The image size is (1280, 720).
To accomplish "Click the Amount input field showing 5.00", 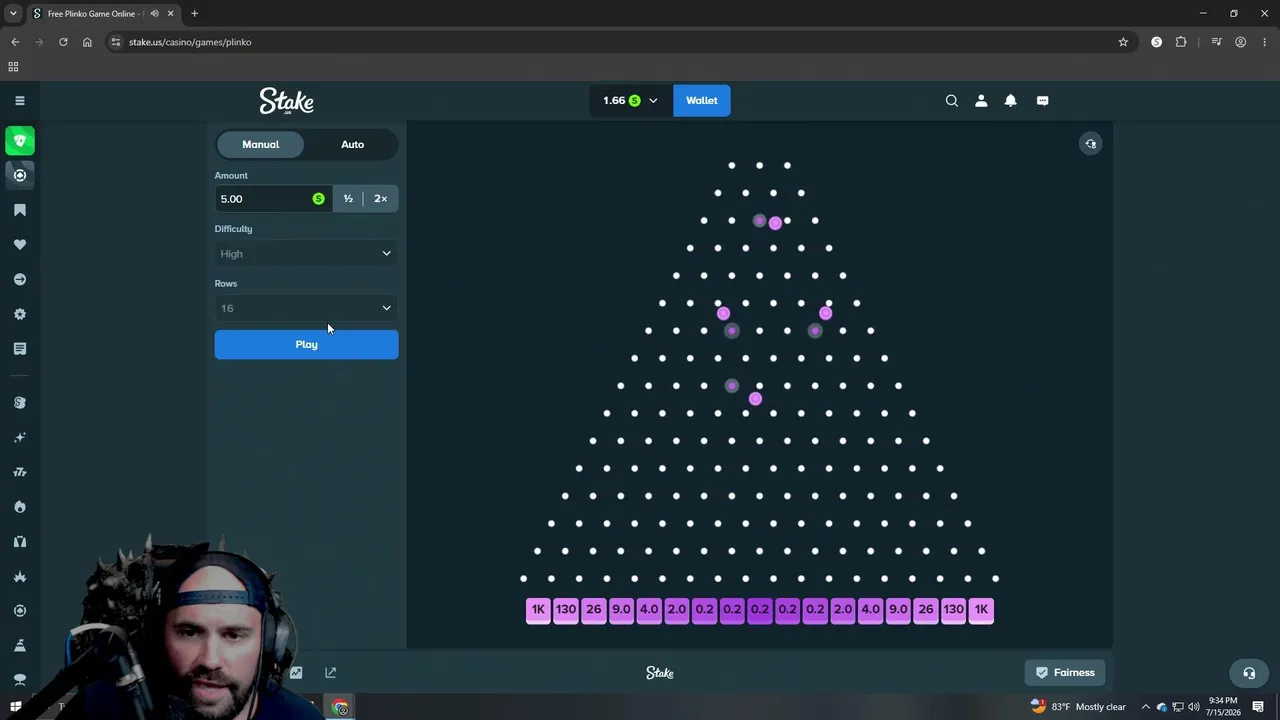I will coord(273,199).
